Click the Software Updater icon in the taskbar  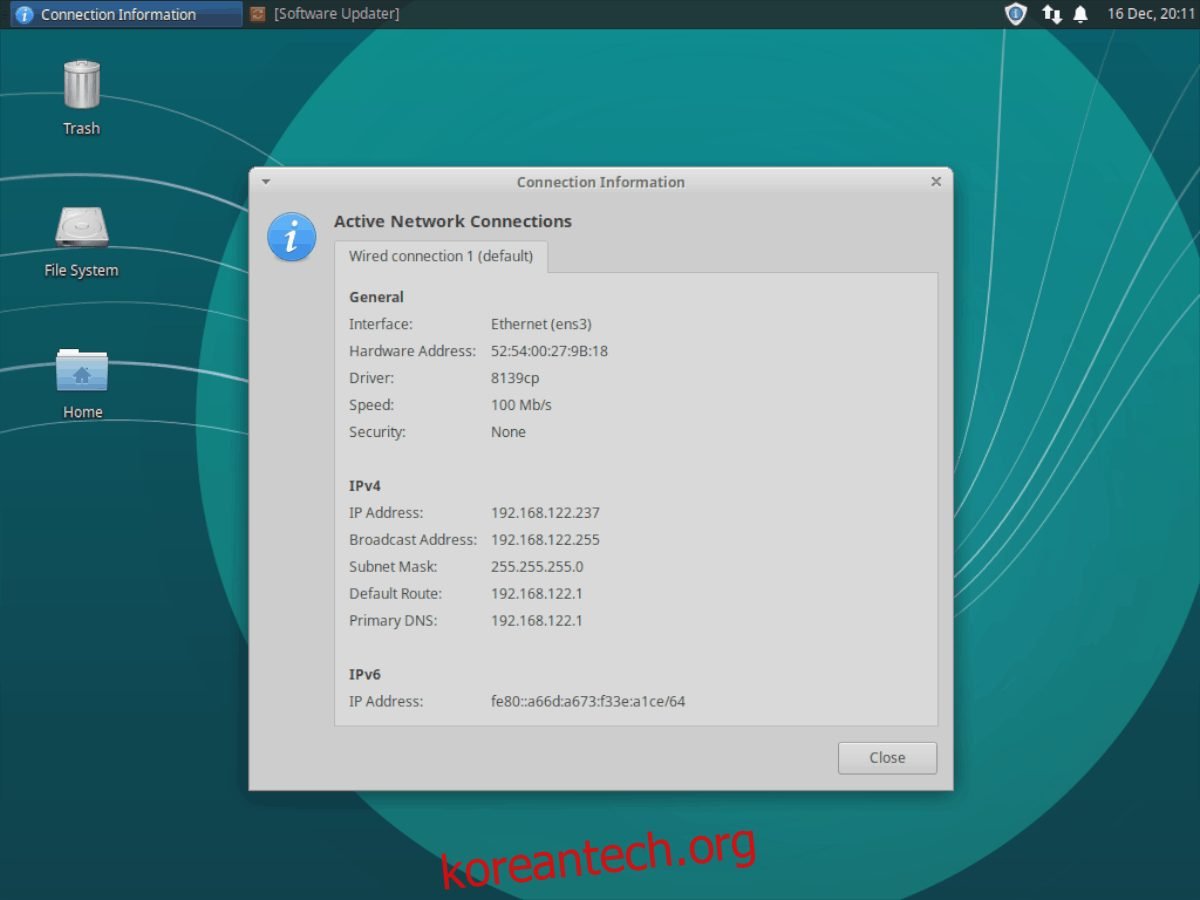258,14
